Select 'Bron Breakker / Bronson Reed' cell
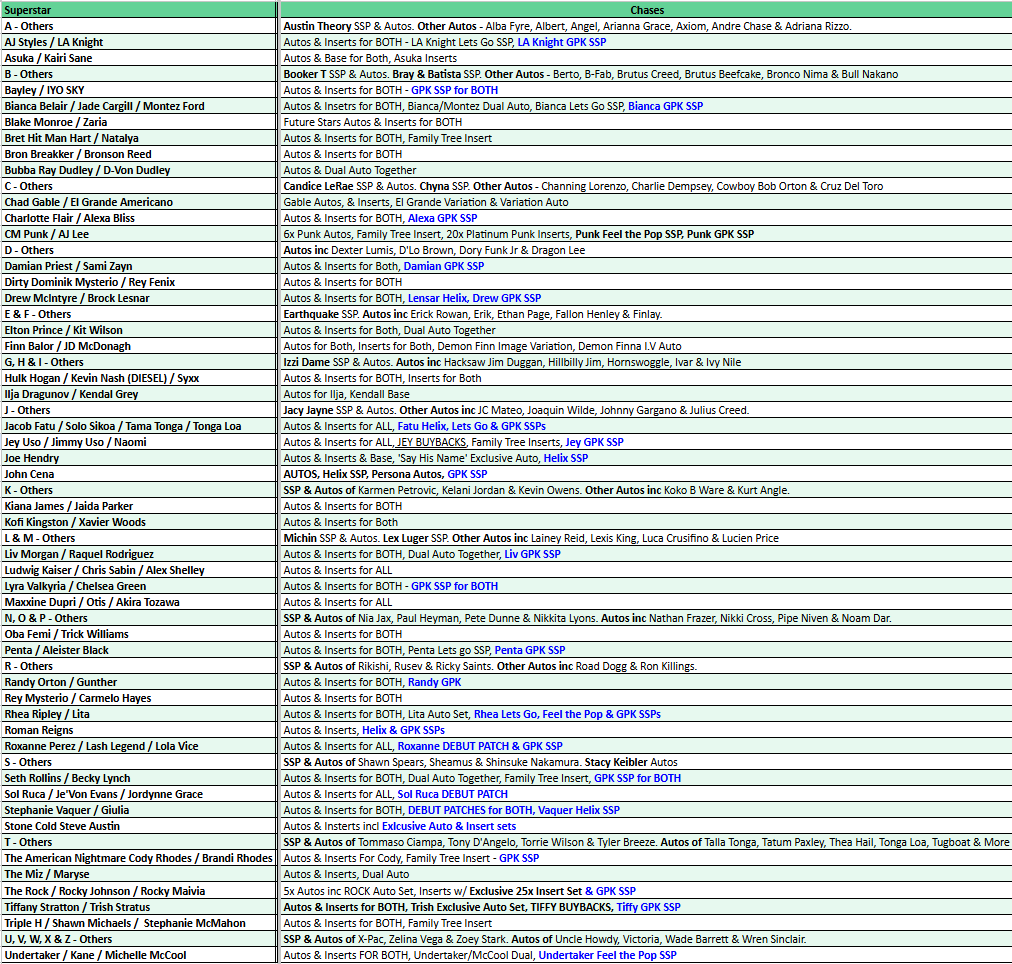Image resolution: width=1012 pixels, height=964 pixels. (x=139, y=154)
